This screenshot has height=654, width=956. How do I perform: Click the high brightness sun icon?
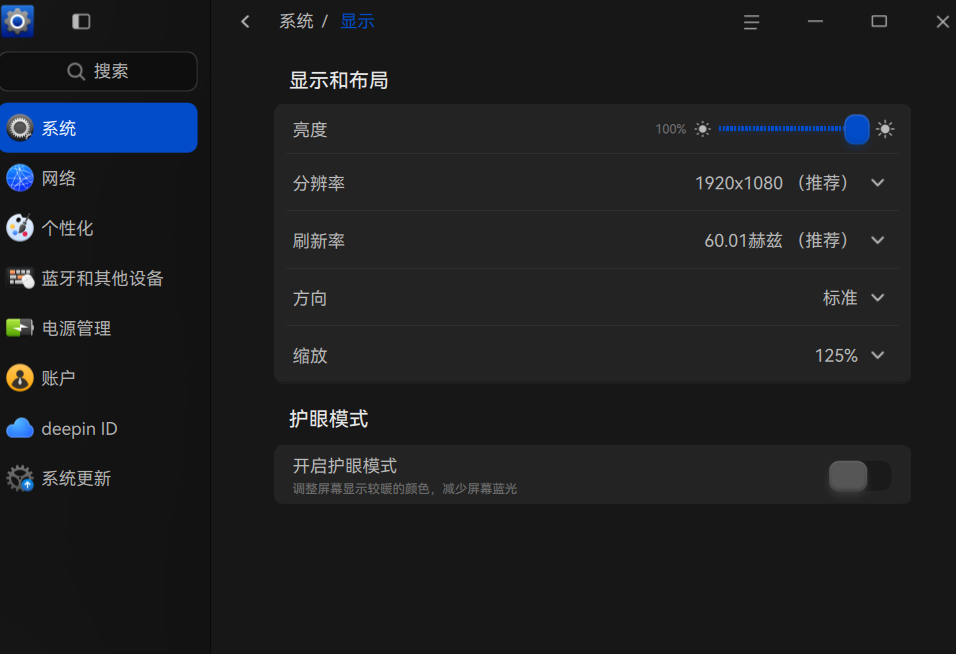click(885, 129)
